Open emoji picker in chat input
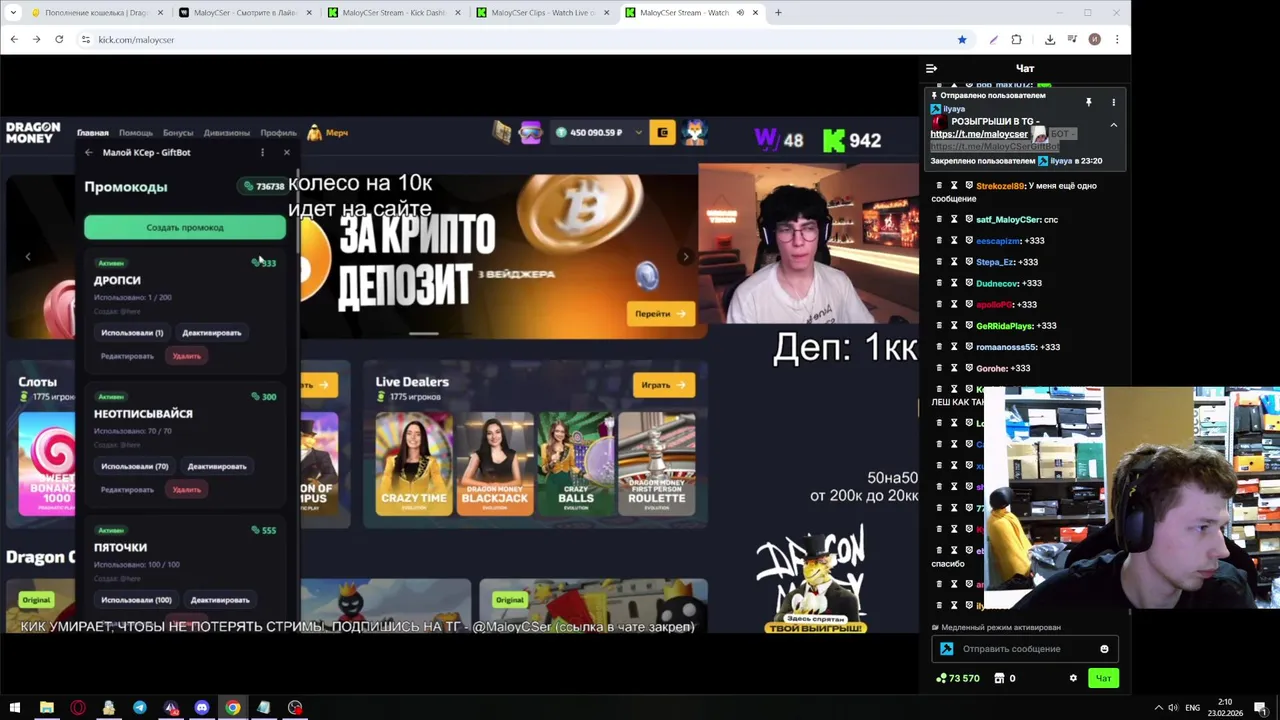This screenshot has width=1280, height=720. coord(1104,649)
